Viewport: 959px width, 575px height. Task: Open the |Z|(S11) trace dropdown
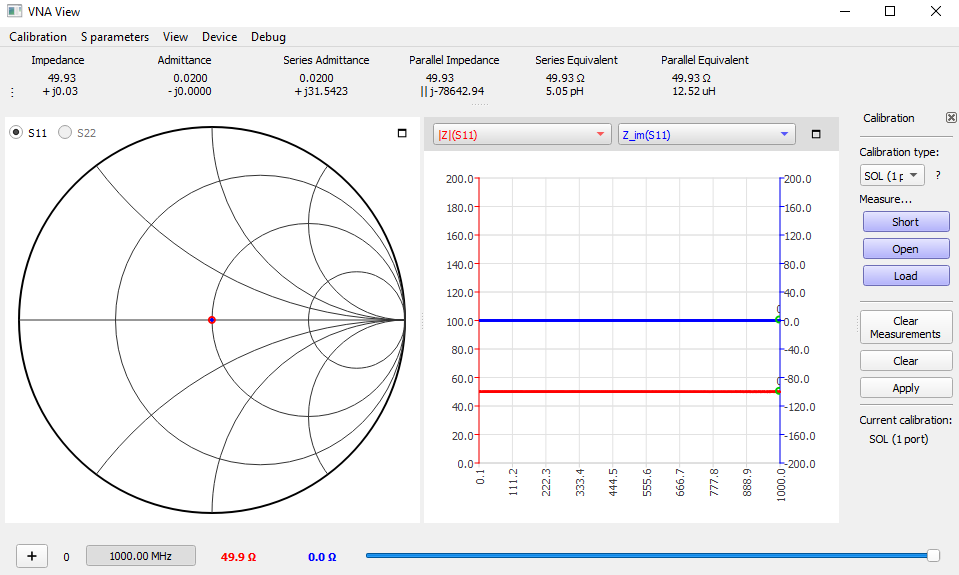coord(522,135)
